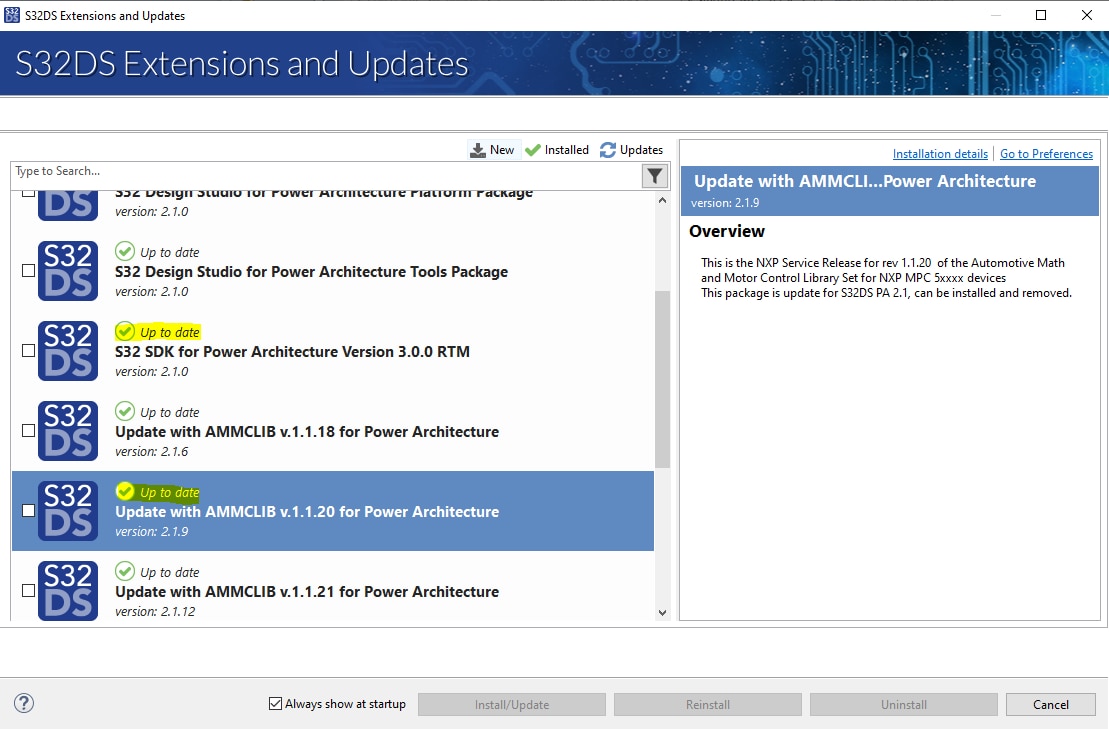Click S32DS logo of Tools Package entry
Image resolution: width=1109 pixels, height=729 pixels.
click(68, 271)
